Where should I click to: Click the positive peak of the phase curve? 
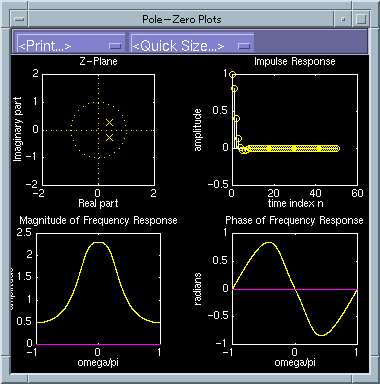(269, 243)
